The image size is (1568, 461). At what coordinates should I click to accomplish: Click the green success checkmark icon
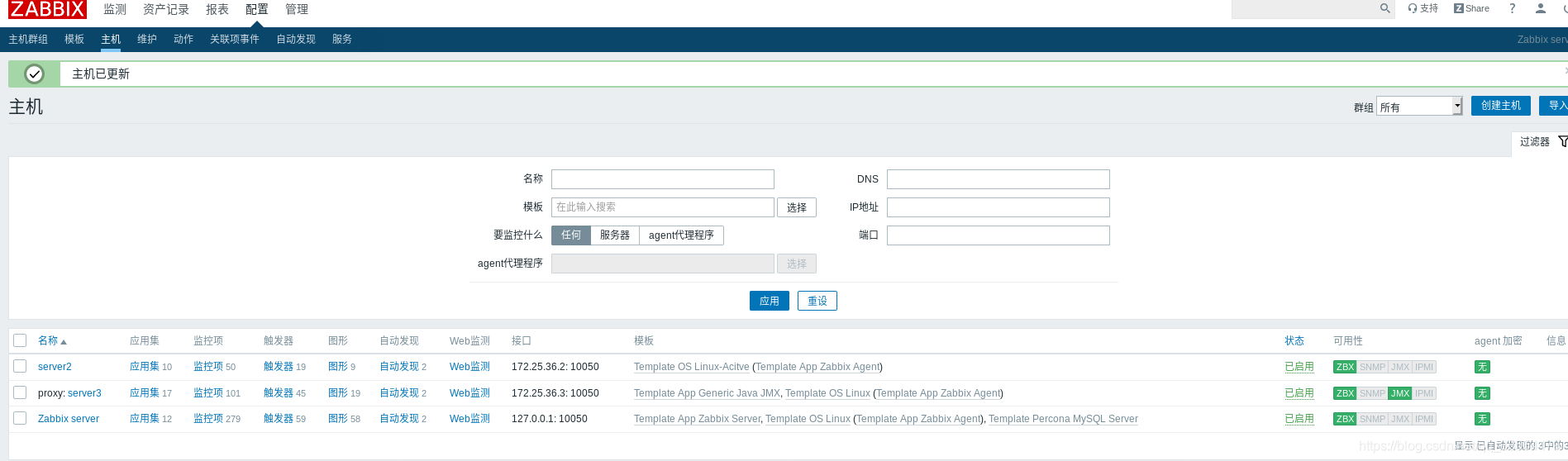34,74
